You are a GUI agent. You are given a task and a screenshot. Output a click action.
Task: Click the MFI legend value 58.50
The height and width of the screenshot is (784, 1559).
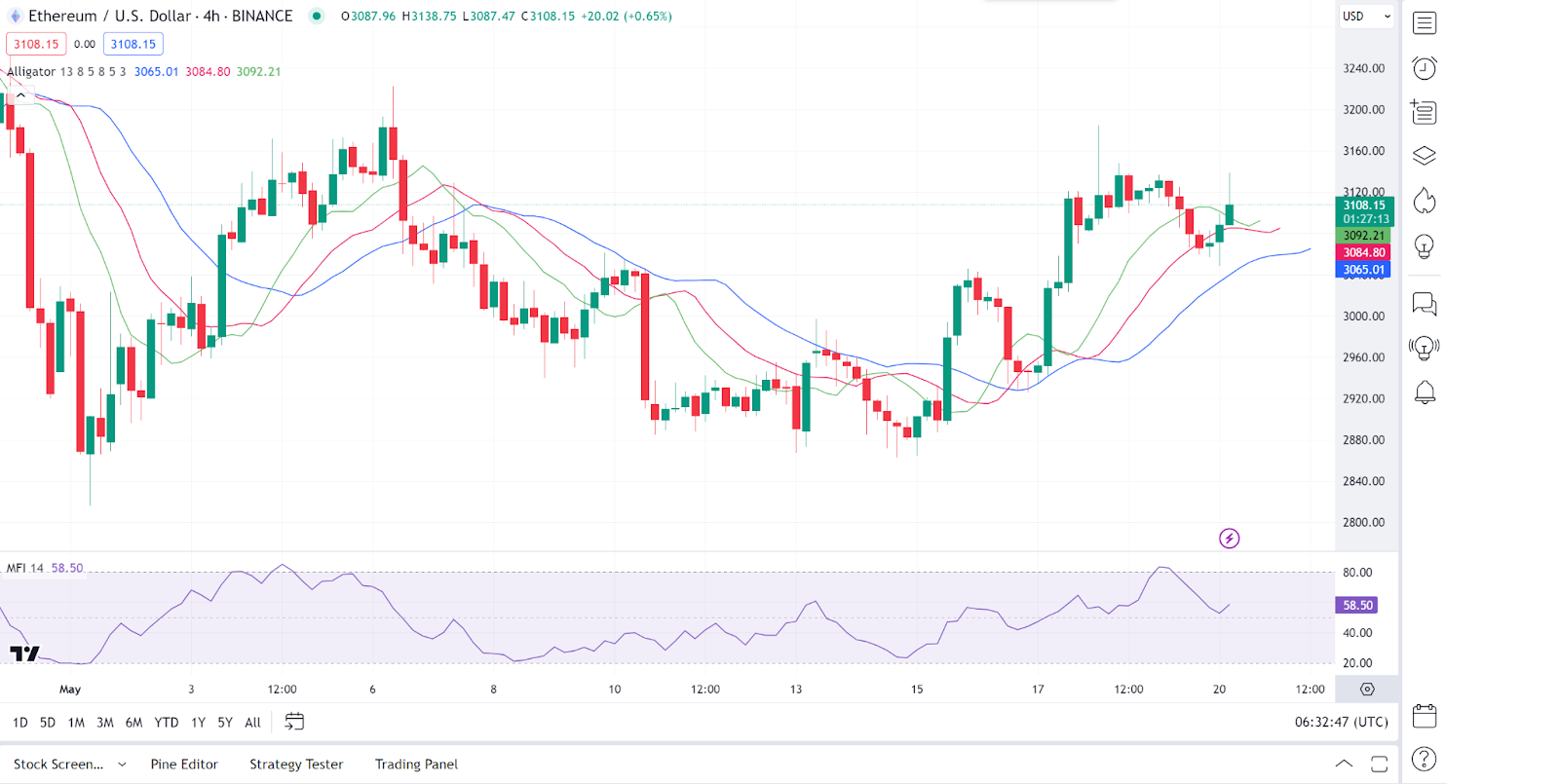67,568
